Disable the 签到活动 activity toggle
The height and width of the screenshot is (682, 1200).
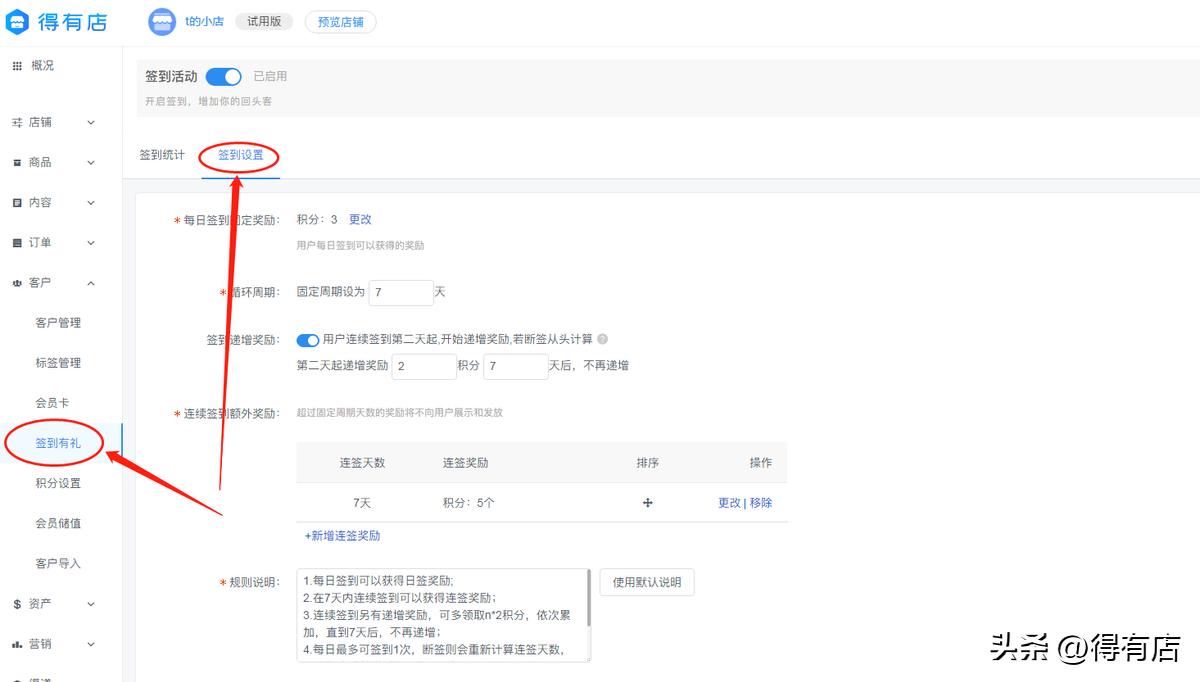tap(223, 74)
